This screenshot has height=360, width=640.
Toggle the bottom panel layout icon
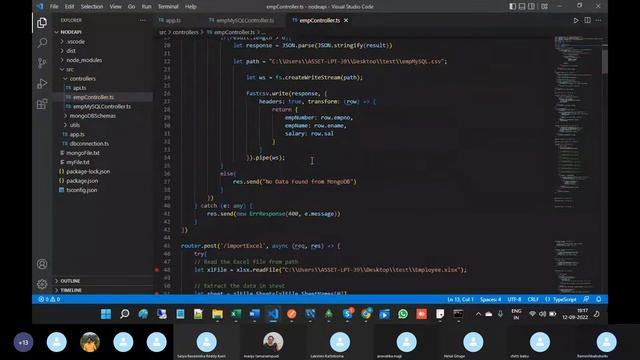click(522, 7)
